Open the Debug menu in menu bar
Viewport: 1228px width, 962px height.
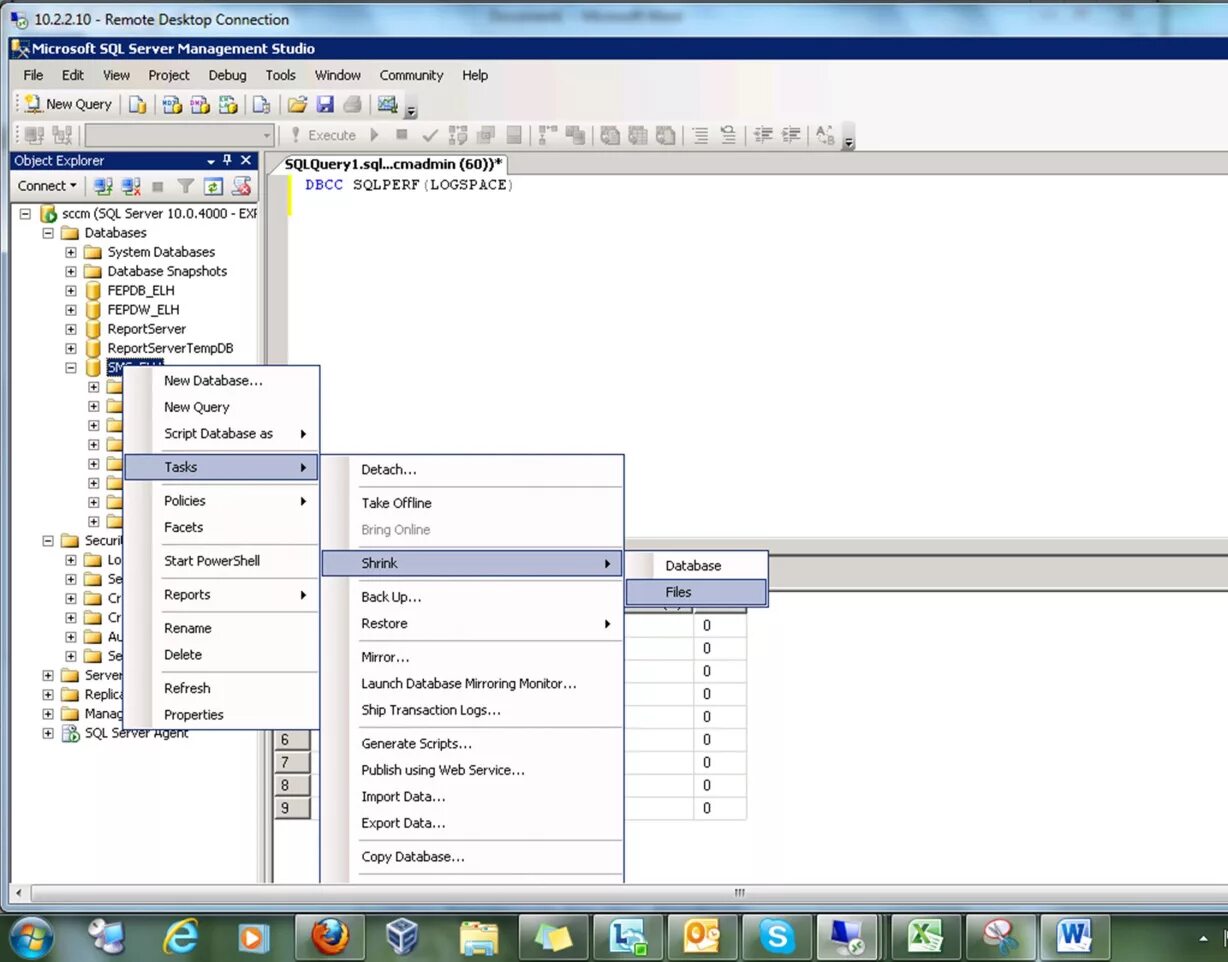click(x=227, y=75)
